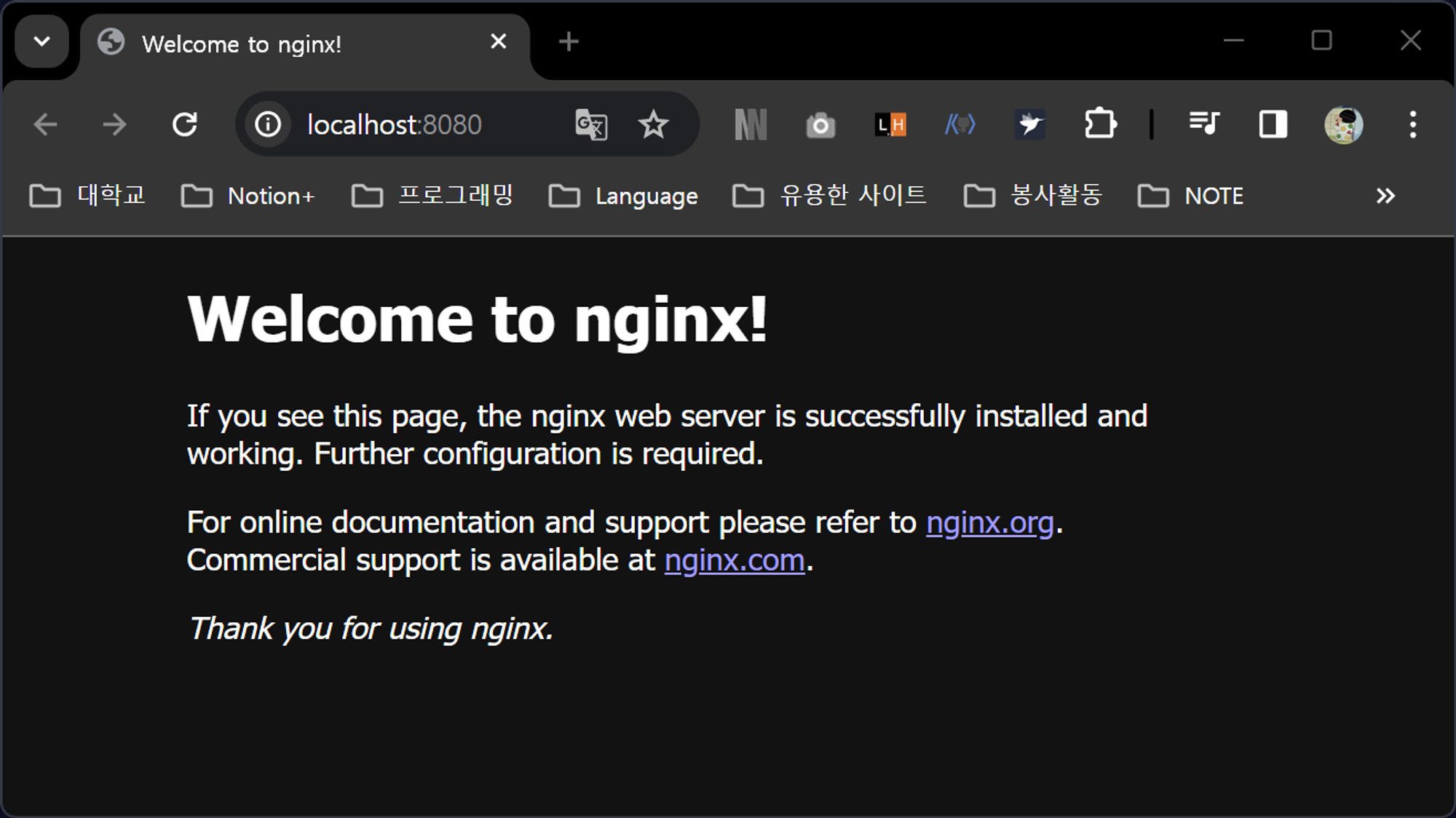Open the camera screenshot extension
Screen dimensions: 1456x818
[820, 125]
